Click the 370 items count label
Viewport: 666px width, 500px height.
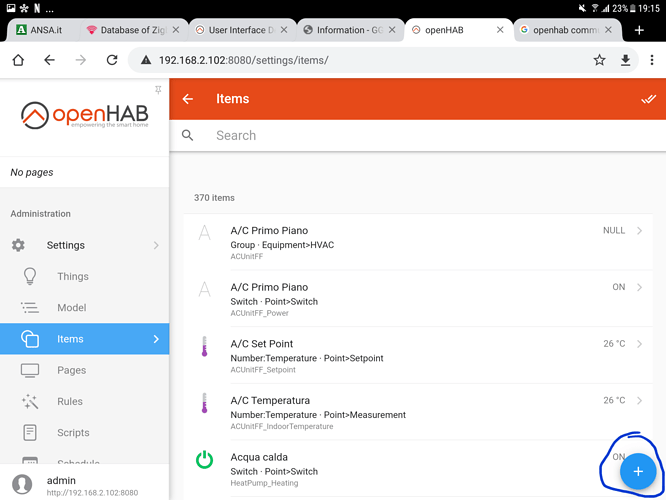[x=214, y=198]
